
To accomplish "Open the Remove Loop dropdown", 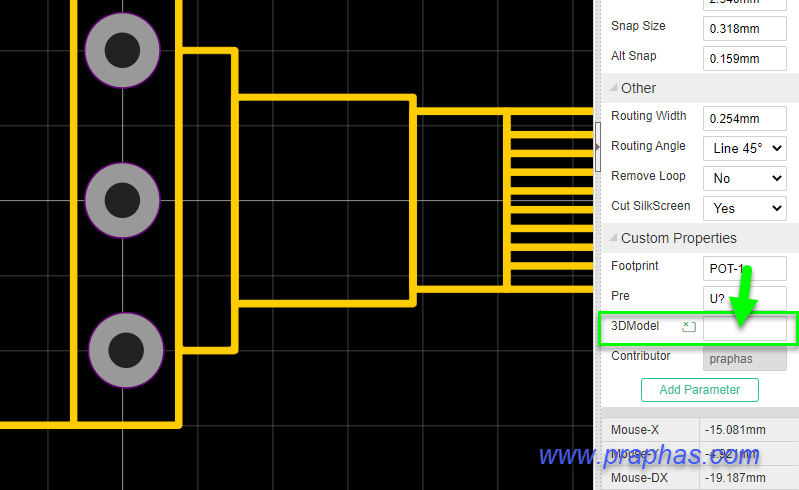I will coord(744,178).
